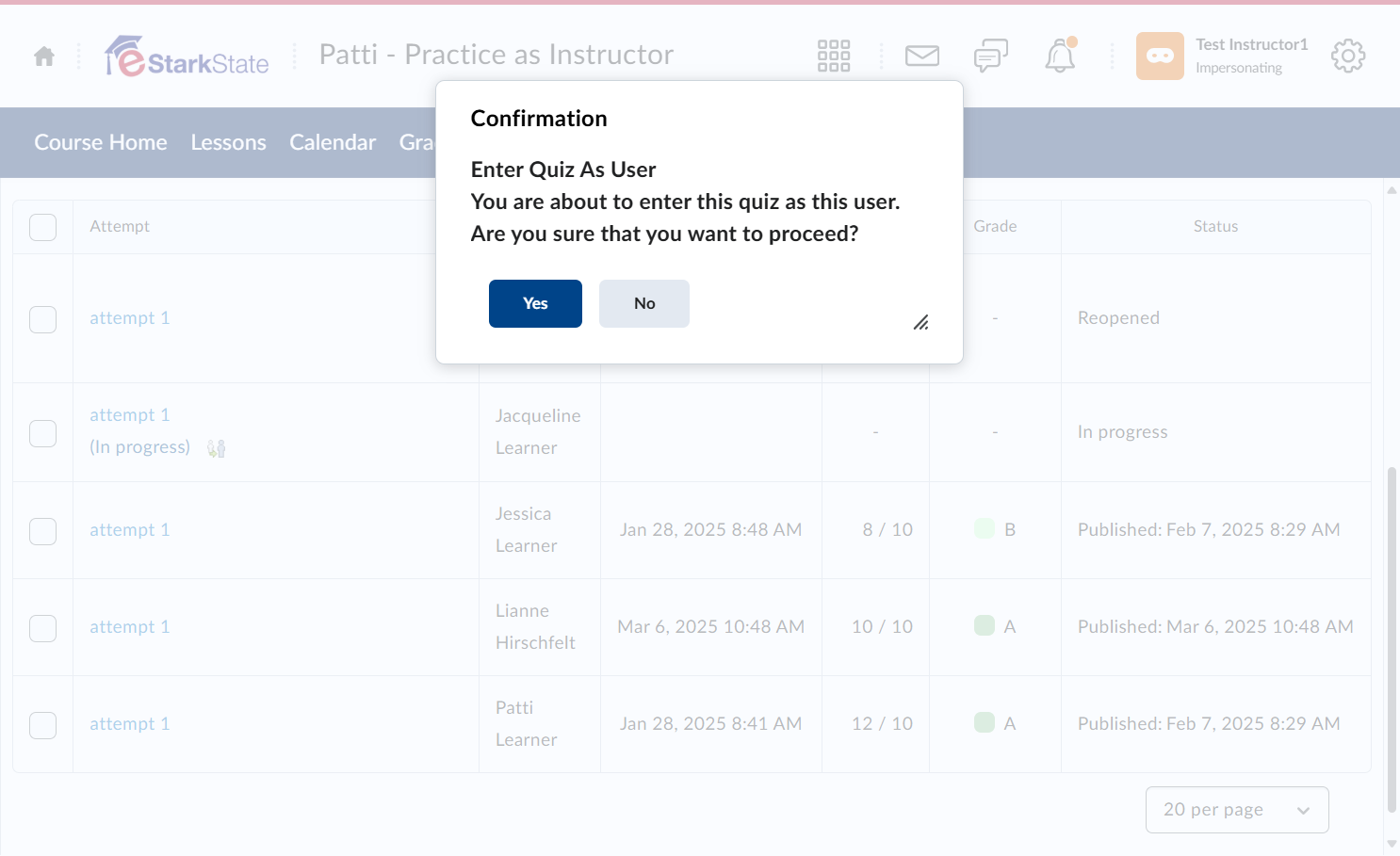Click the B grade color swatch for Jessica
This screenshot has height=856, width=1400.
click(x=985, y=528)
